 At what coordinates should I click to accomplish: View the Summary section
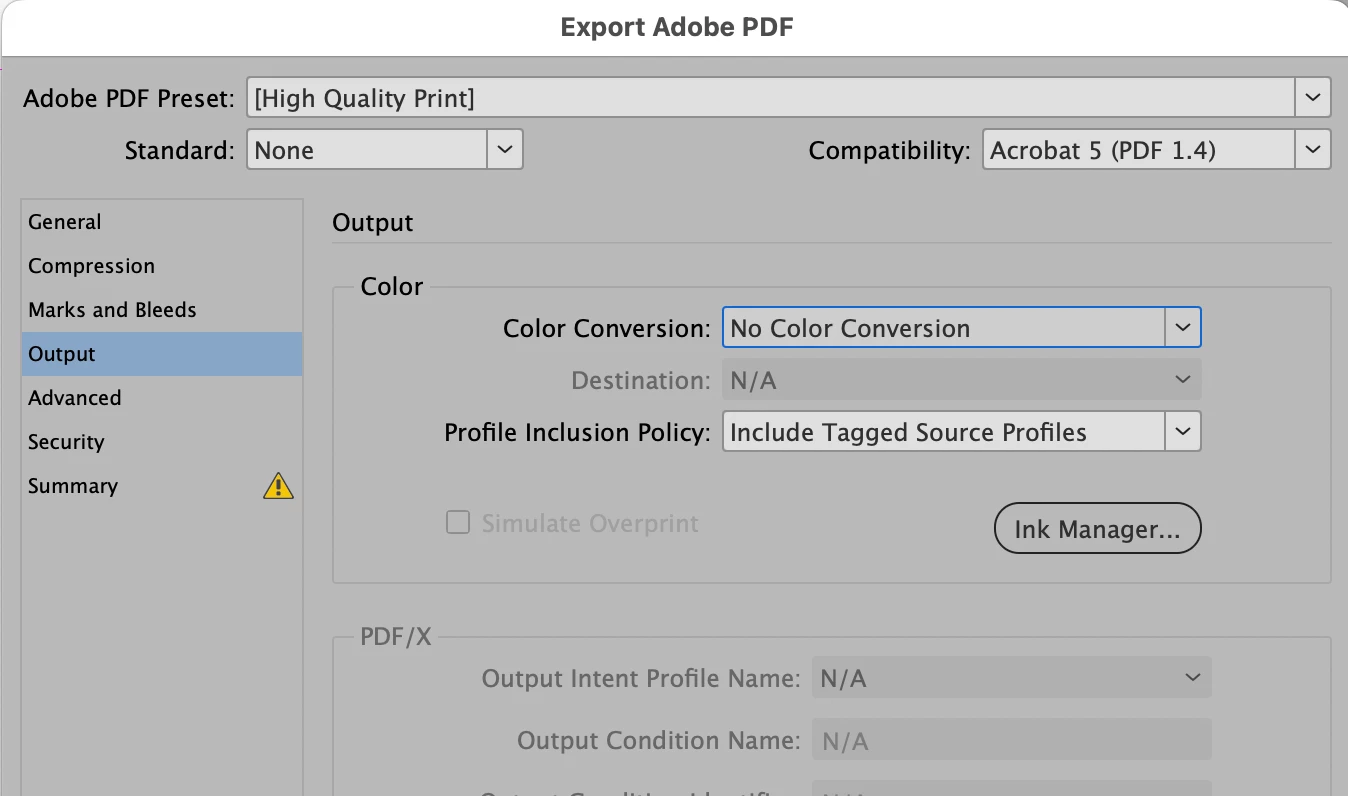click(x=73, y=486)
